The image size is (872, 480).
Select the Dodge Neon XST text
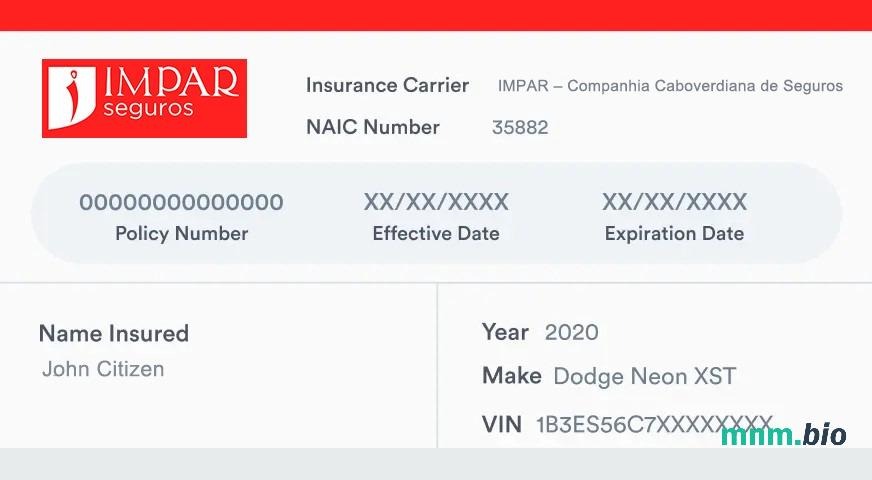pos(644,377)
